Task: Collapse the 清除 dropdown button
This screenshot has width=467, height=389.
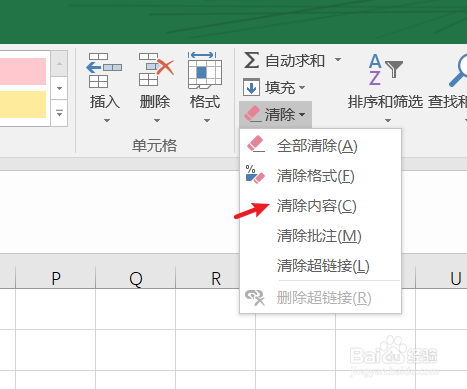Action: click(x=275, y=115)
